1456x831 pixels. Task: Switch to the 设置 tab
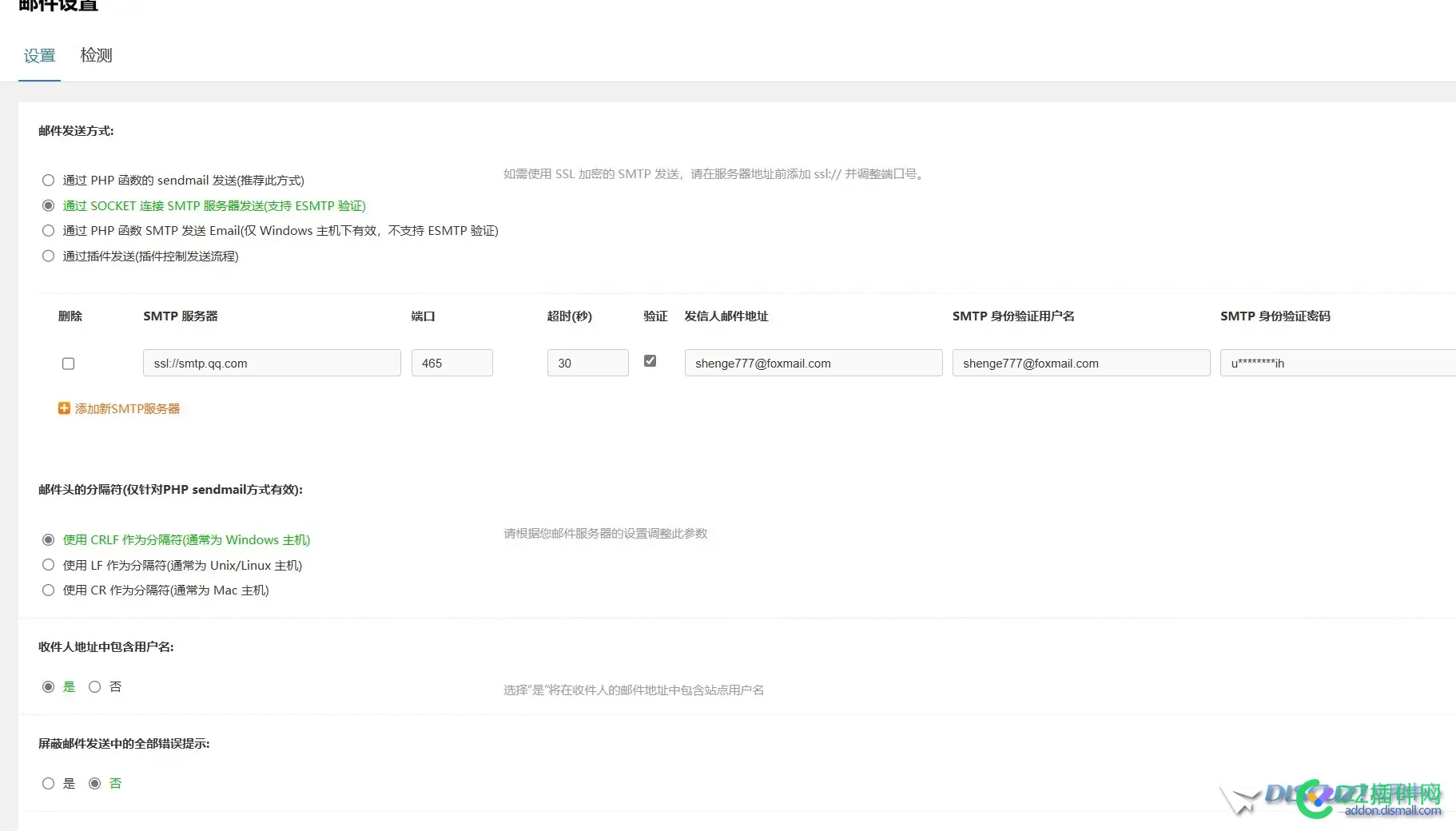click(x=38, y=55)
